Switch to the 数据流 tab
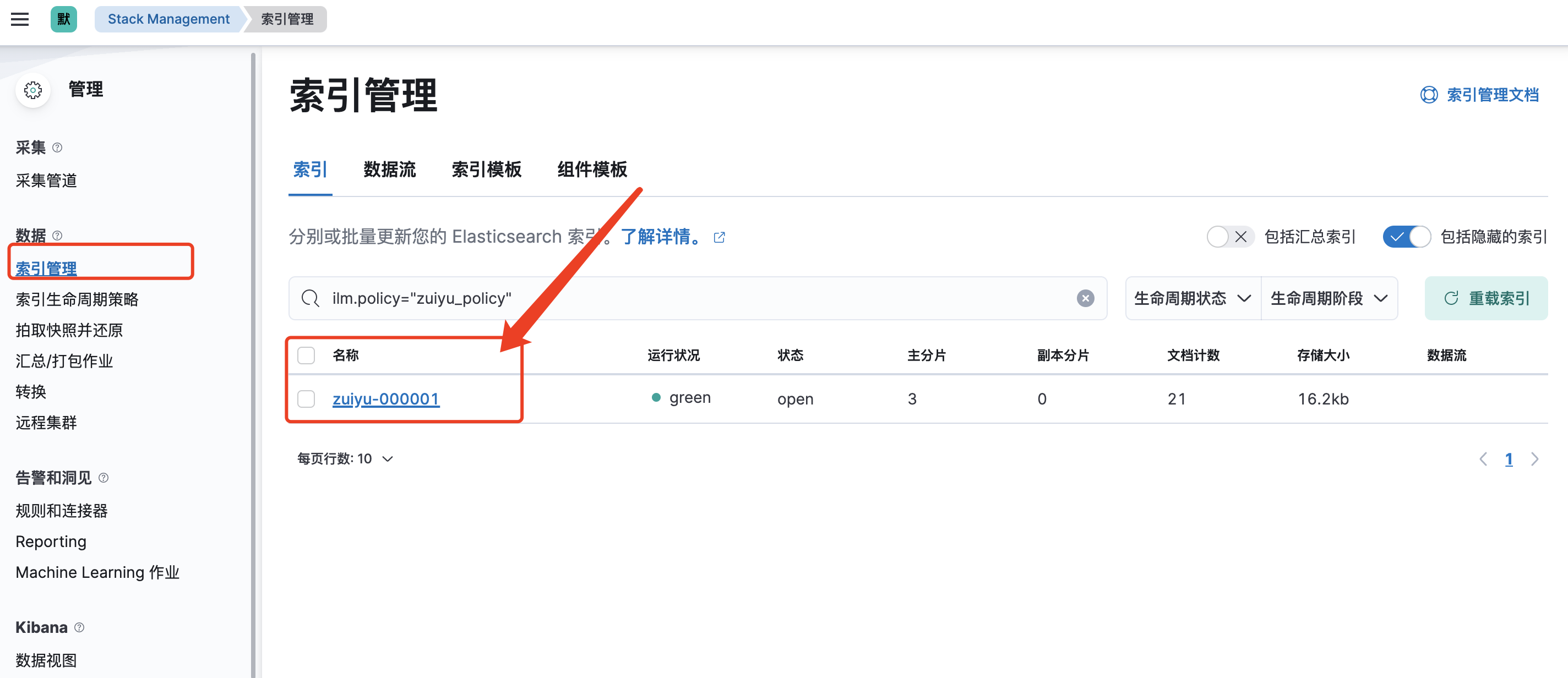1568x678 pixels. pos(390,170)
